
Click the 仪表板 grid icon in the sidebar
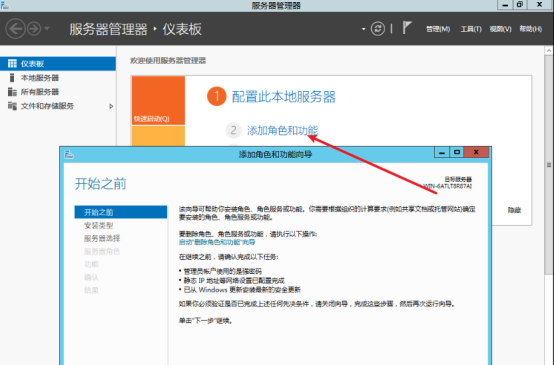[x=12, y=64]
